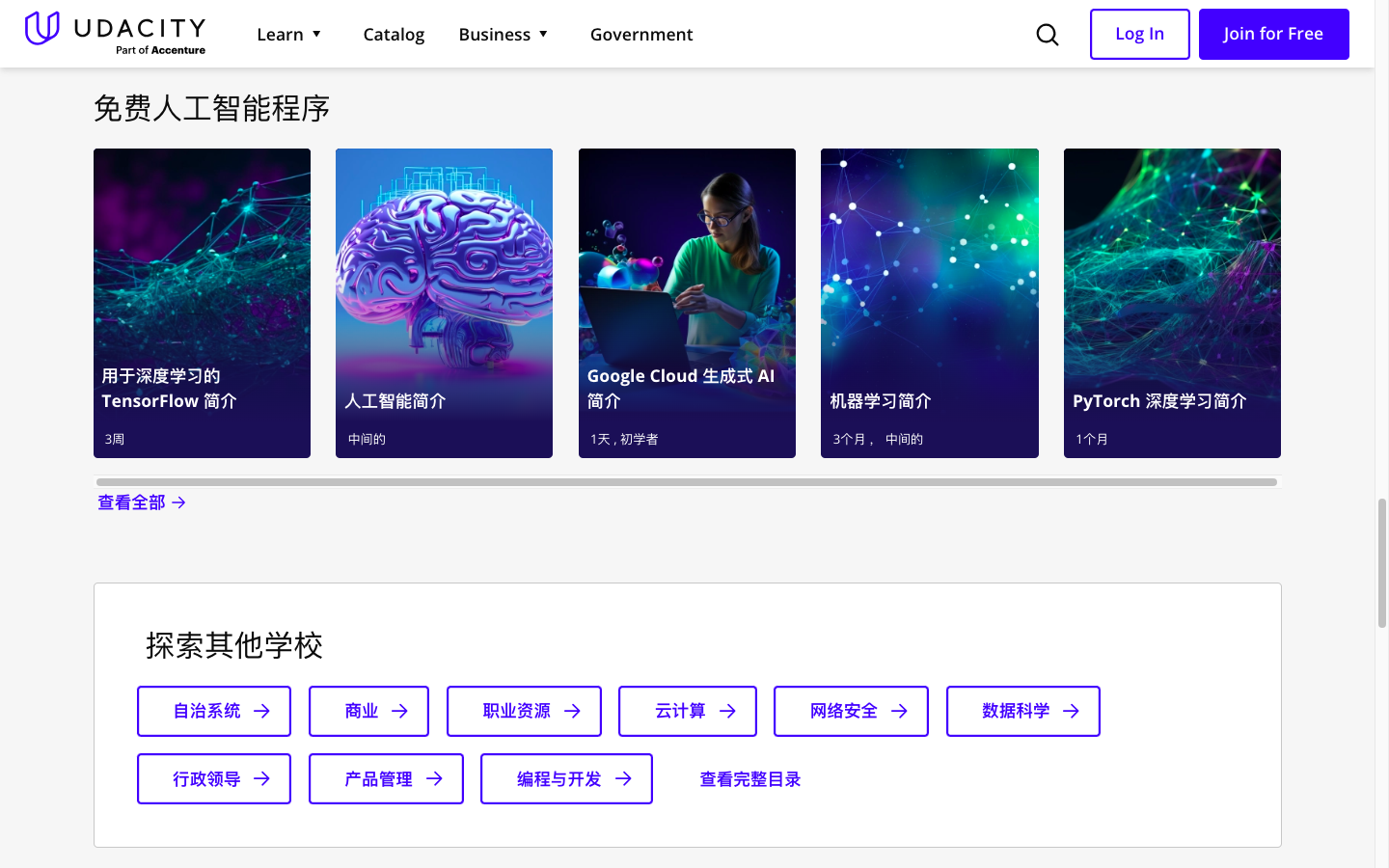Click the arrow icon beside 查看全部

click(178, 502)
